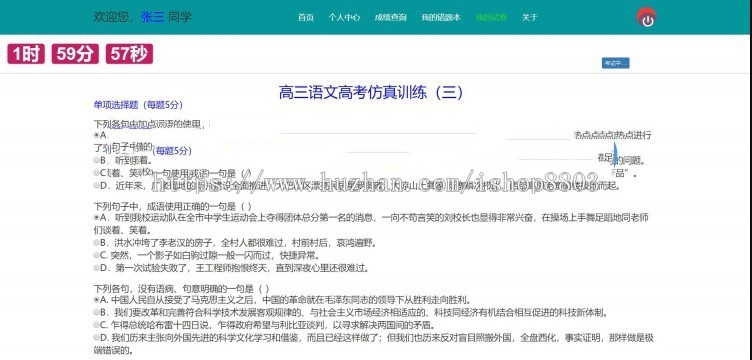Choose option C 突然，一个影子如白驹过隙

point(97,255)
